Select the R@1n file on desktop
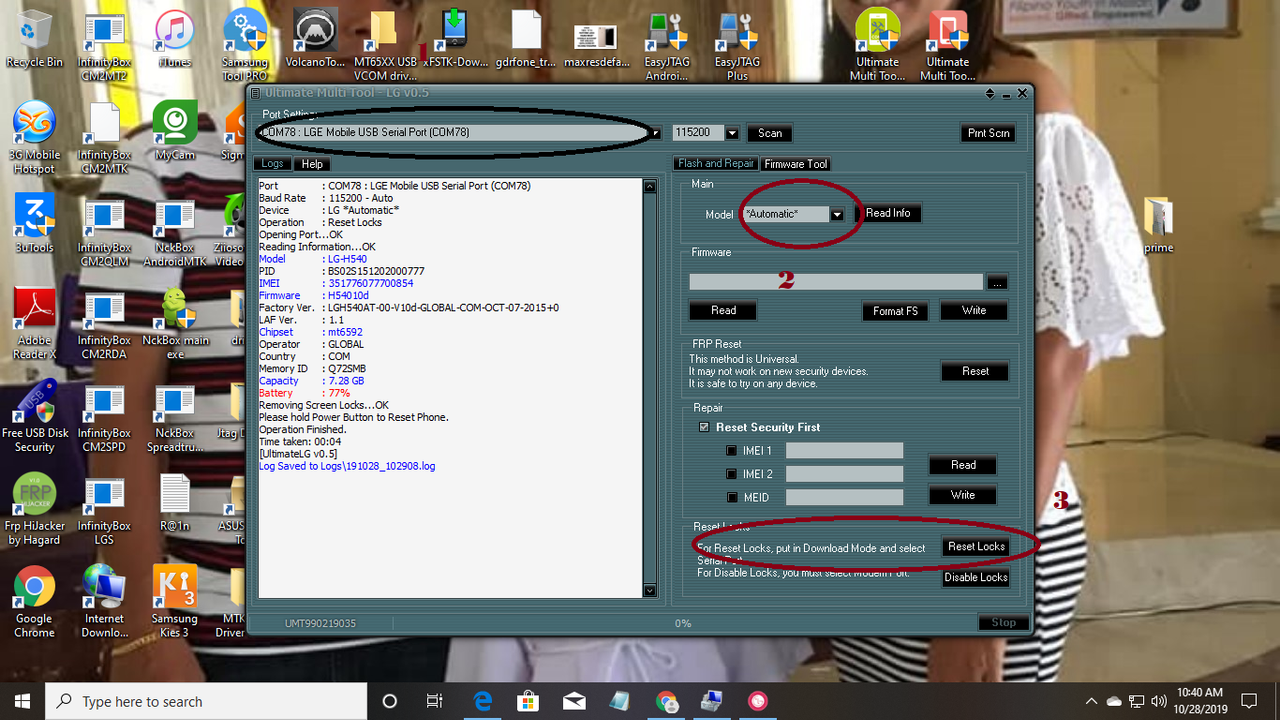The width and height of the screenshot is (1280, 720). tap(175, 503)
